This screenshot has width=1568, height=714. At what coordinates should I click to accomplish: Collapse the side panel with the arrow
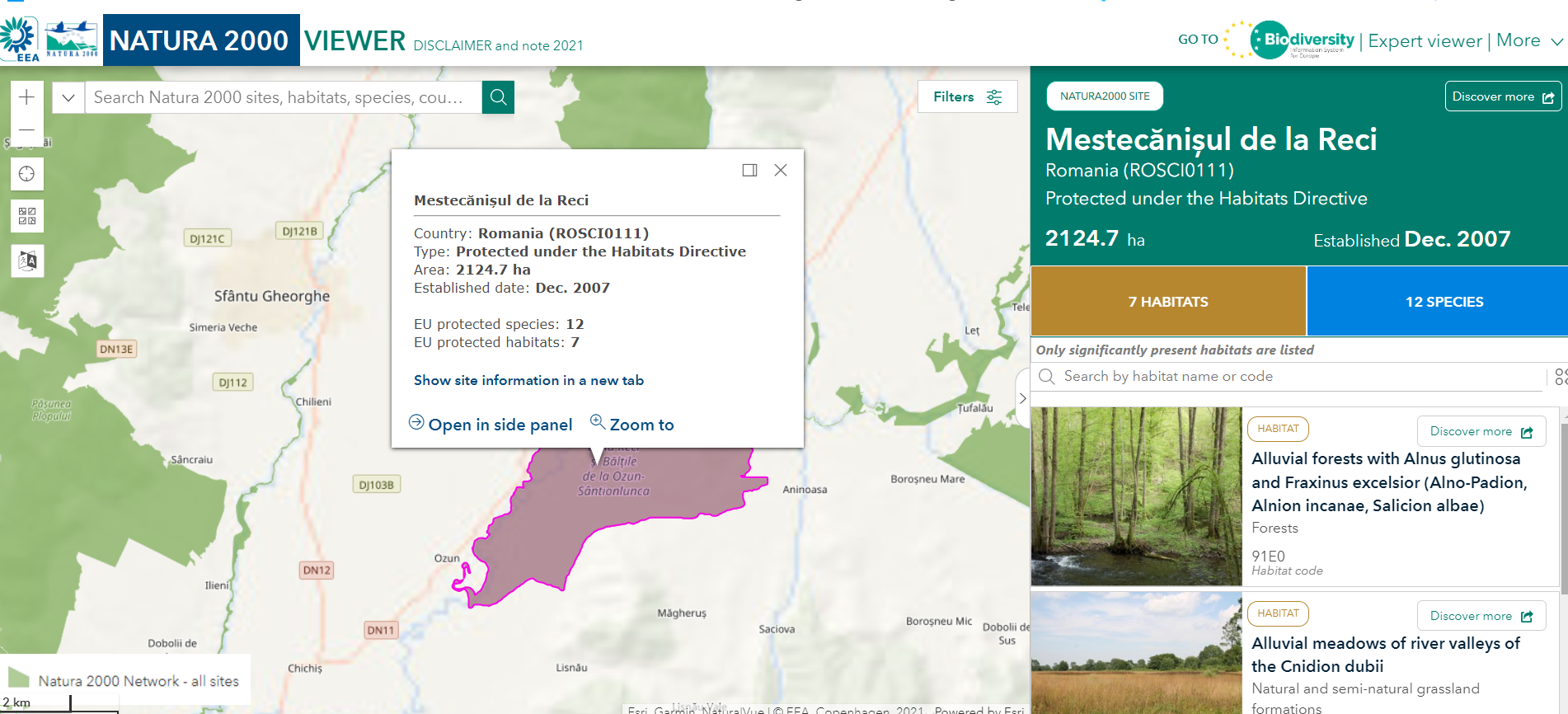click(1022, 398)
